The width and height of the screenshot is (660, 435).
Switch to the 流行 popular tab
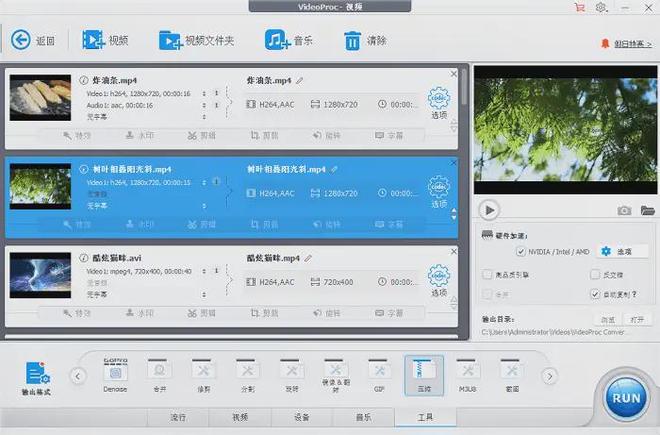tap(178, 417)
